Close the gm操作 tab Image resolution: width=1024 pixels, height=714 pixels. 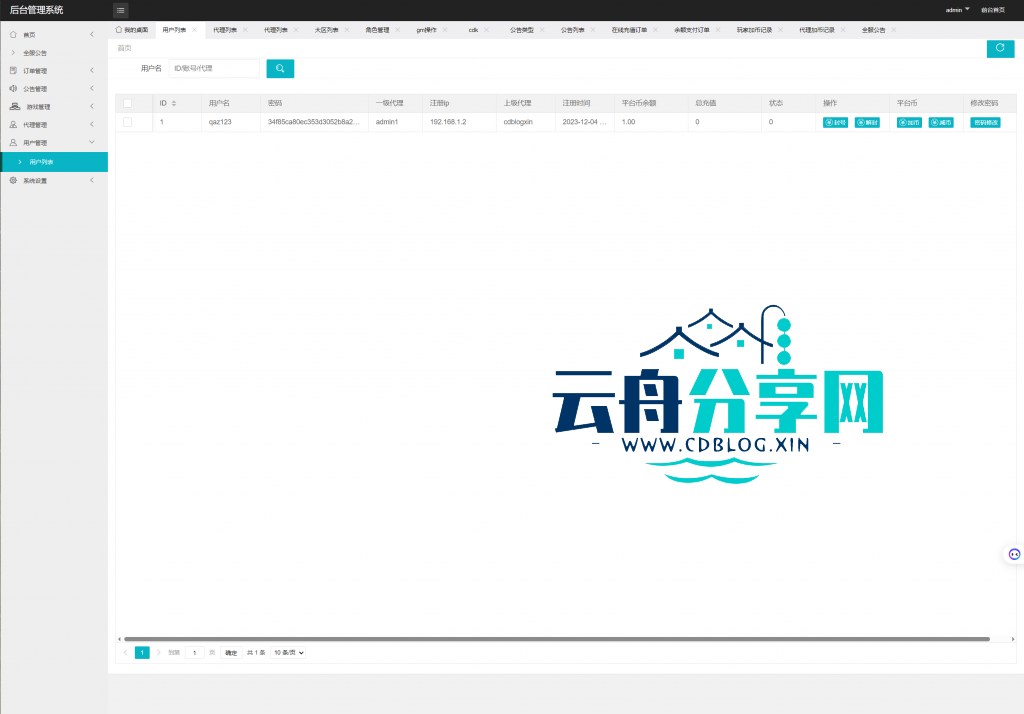[x=445, y=30]
